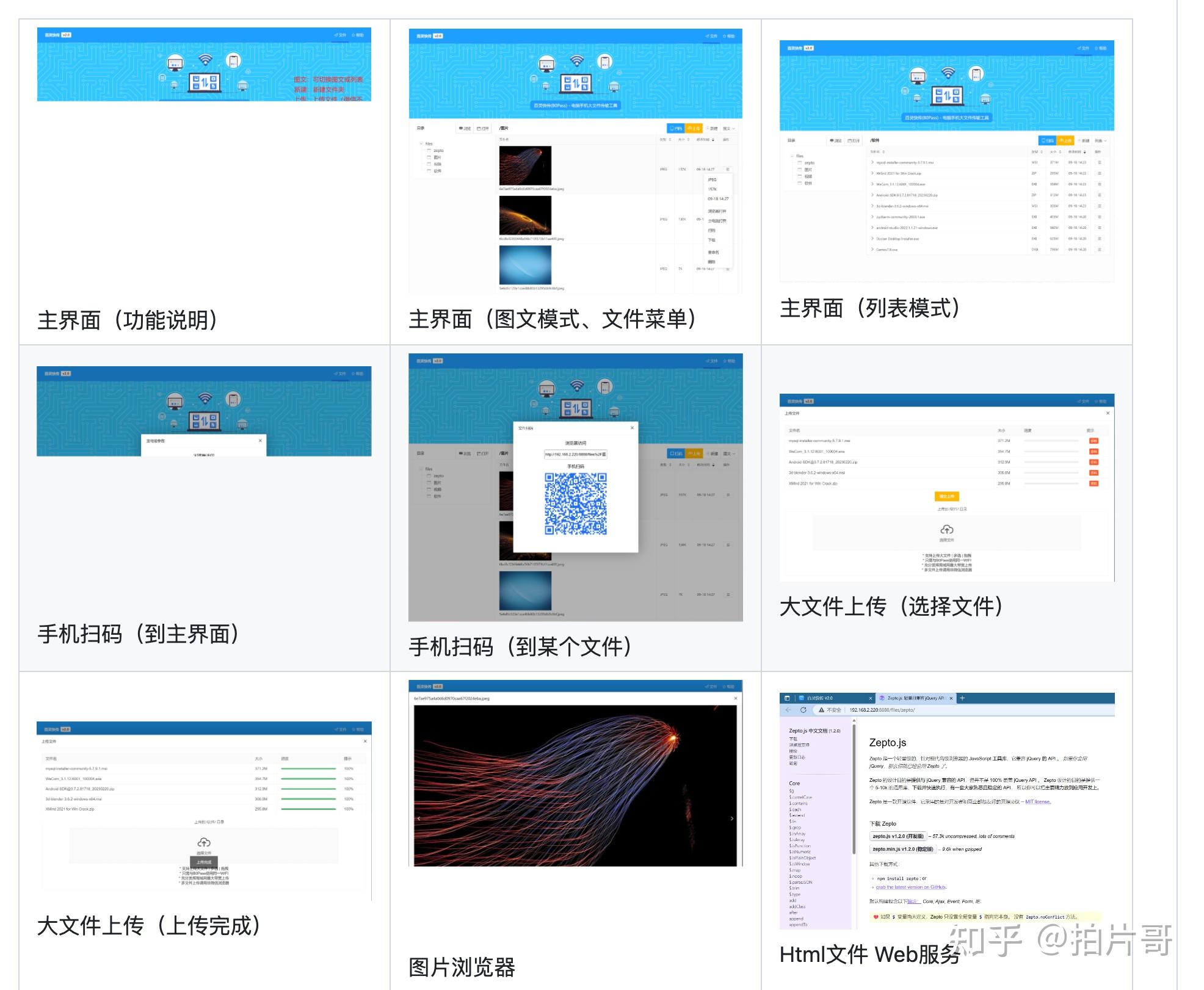
Task: Click the 主界面（图文模式、文件菜单） caption
Action: pos(554,319)
